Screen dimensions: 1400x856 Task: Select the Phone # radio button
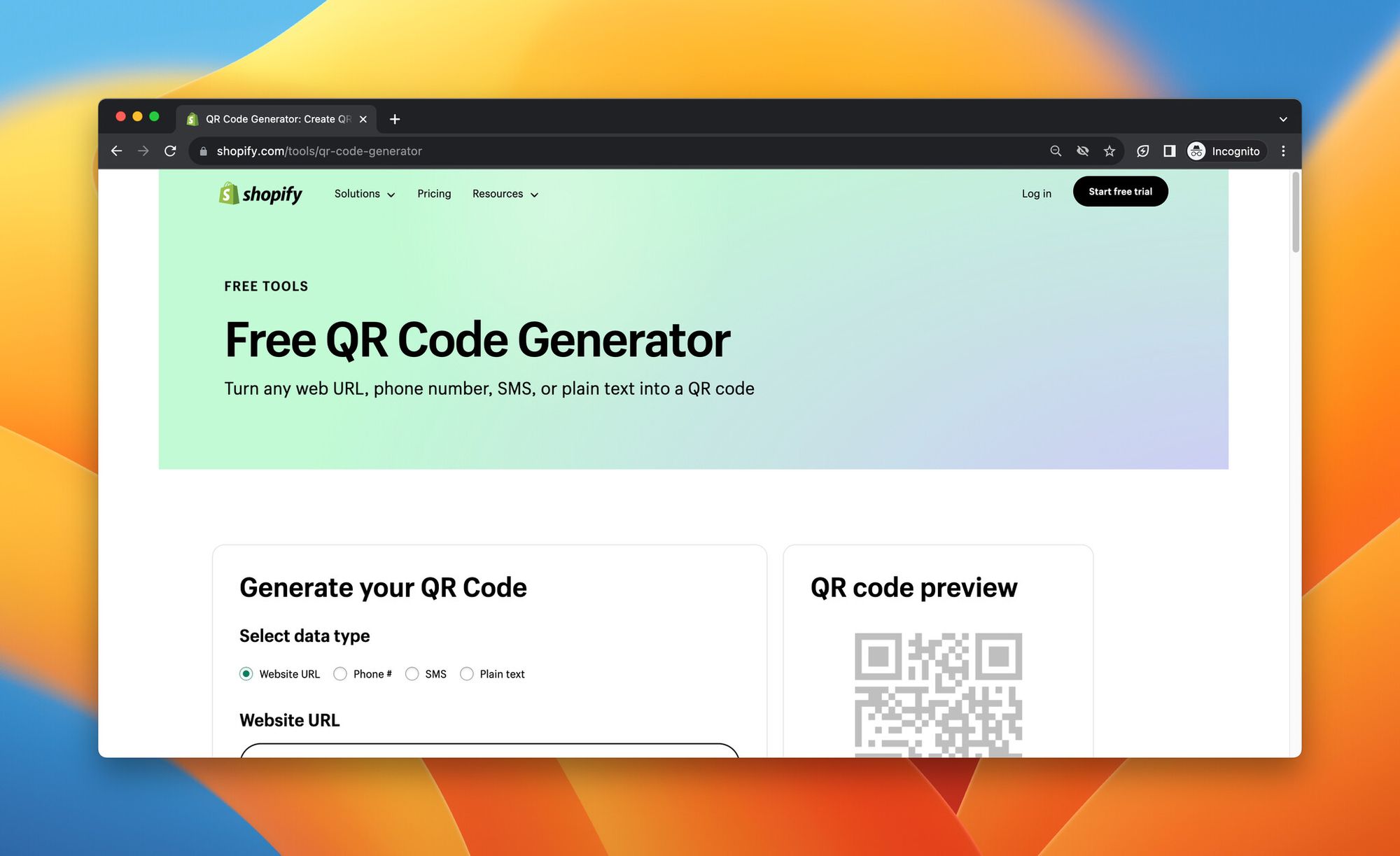click(x=341, y=674)
